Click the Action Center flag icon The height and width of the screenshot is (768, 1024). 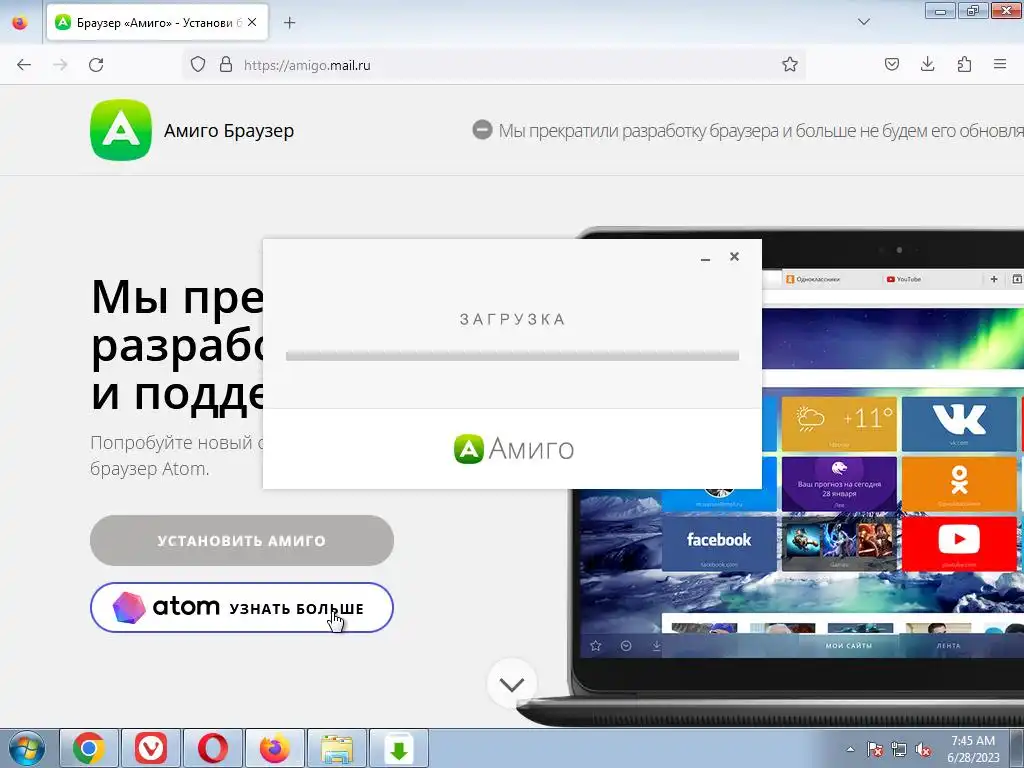point(874,749)
